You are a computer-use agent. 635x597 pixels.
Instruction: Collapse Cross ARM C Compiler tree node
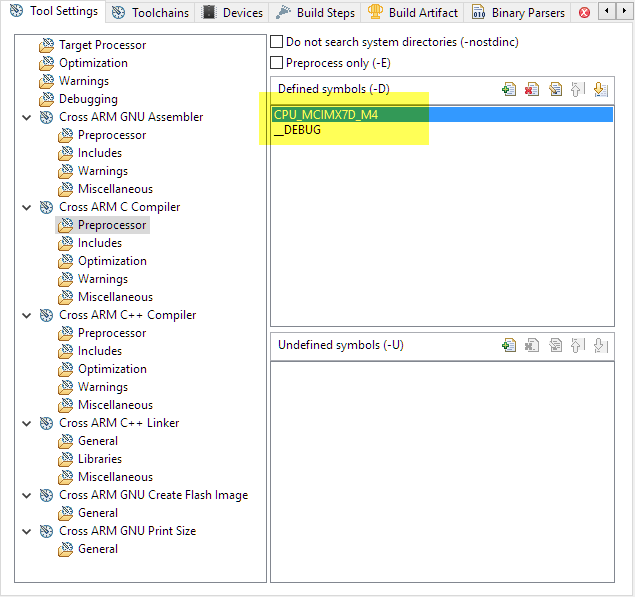(x=26, y=207)
